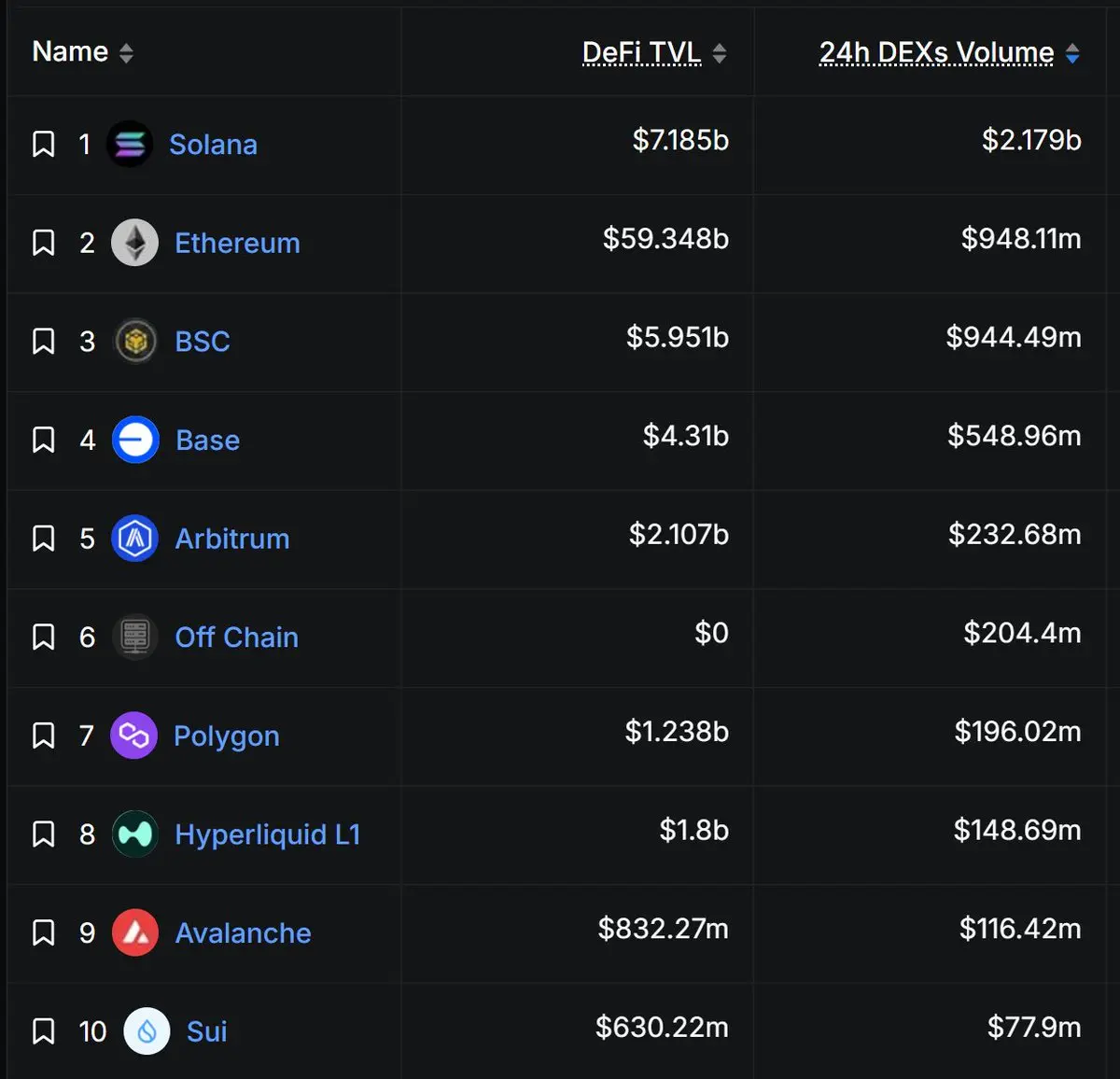Click the 24h DEXs Volume column header
This screenshot has width=1120, height=1079.
pyautogui.click(x=936, y=52)
